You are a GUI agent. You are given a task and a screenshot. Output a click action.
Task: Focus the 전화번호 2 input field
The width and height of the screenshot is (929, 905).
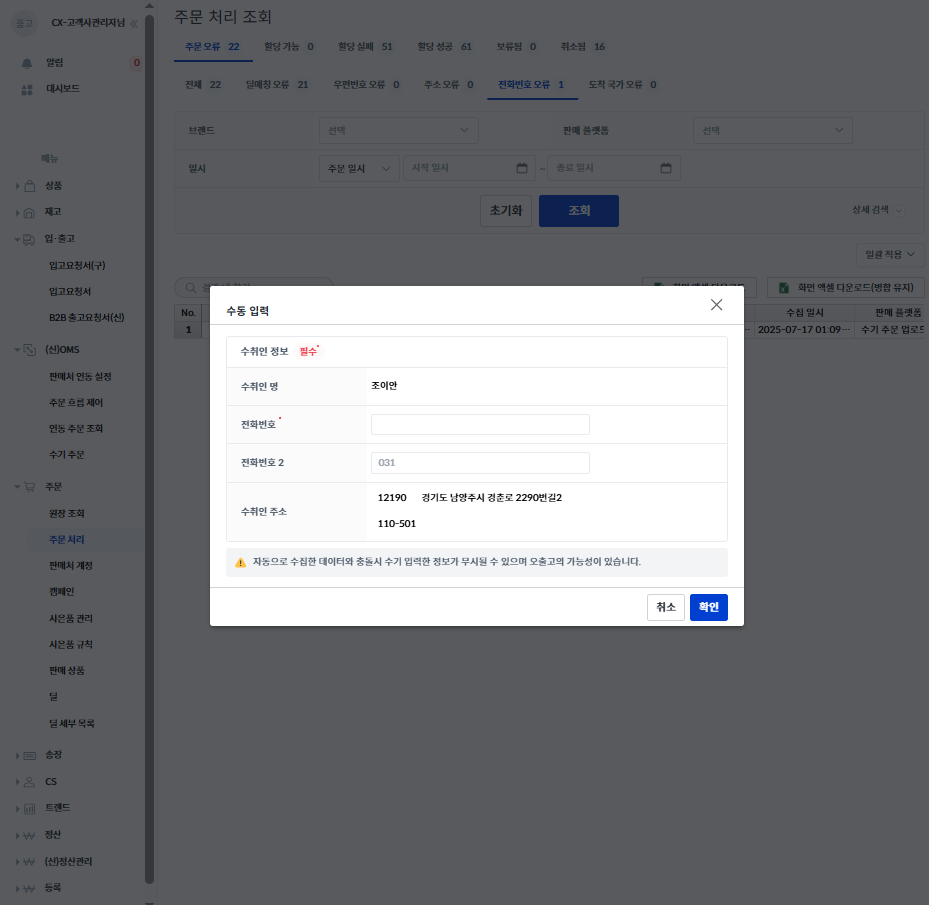click(480, 463)
